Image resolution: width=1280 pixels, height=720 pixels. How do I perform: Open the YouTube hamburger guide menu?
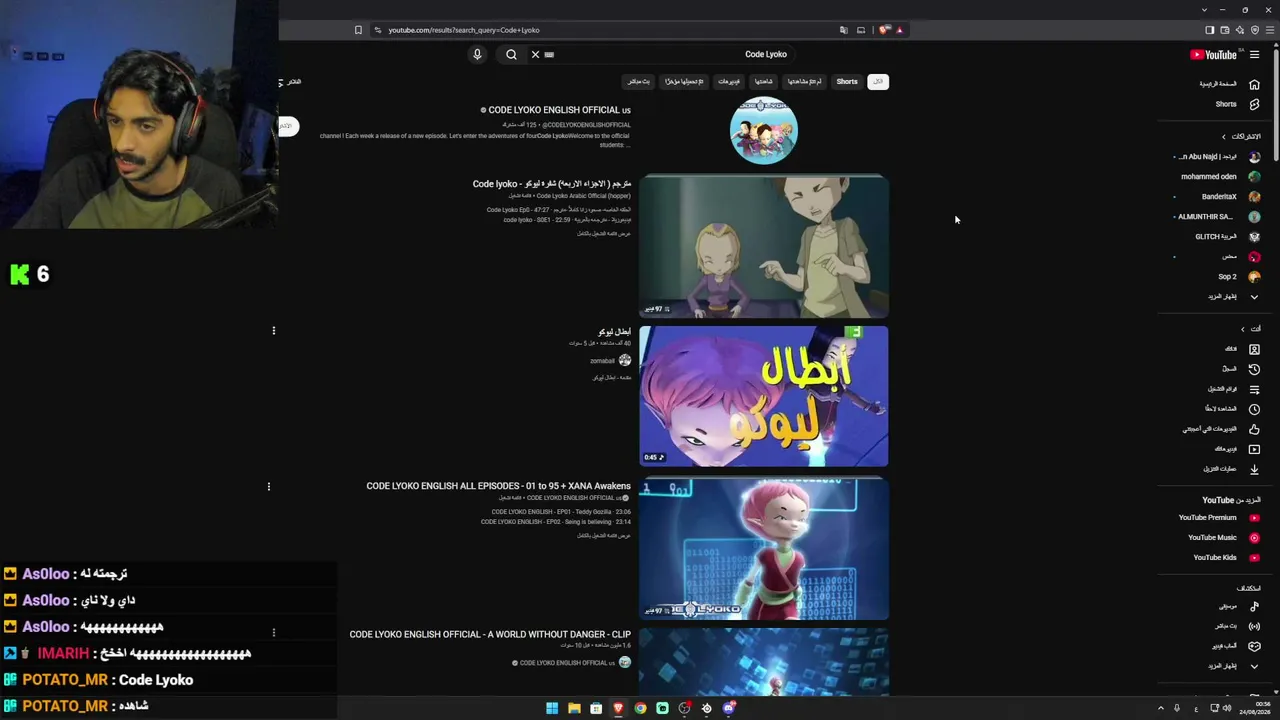(1254, 55)
